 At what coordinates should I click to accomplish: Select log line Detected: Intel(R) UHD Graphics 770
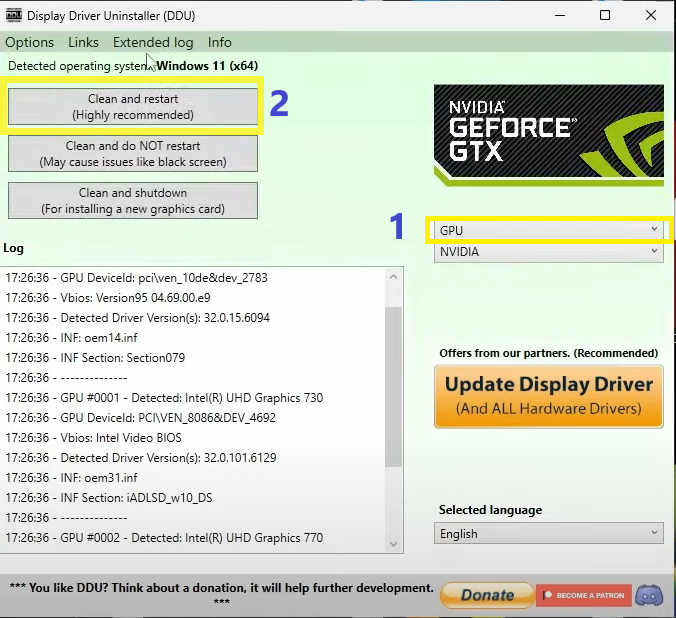(x=164, y=538)
